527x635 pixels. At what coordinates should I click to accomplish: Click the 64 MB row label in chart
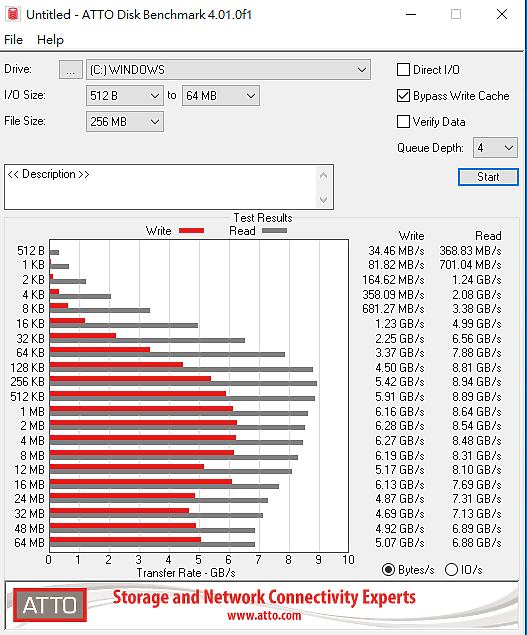point(29,543)
